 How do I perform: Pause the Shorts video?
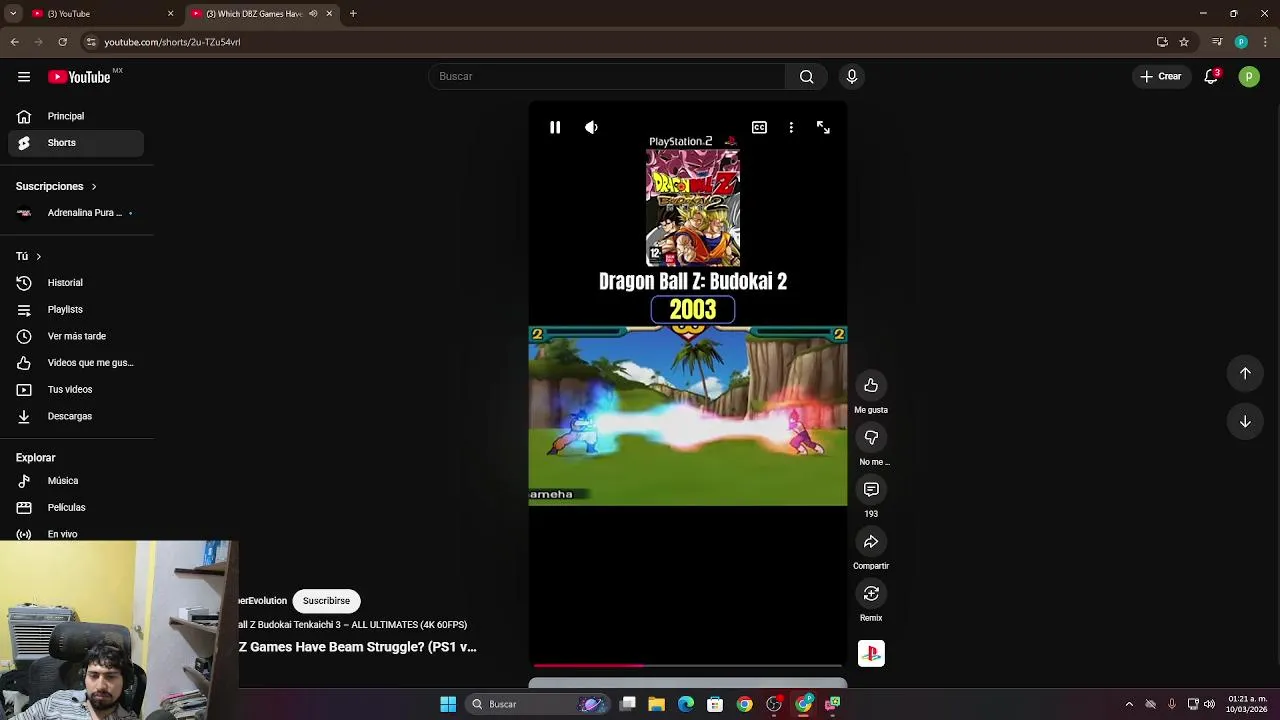(555, 127)
